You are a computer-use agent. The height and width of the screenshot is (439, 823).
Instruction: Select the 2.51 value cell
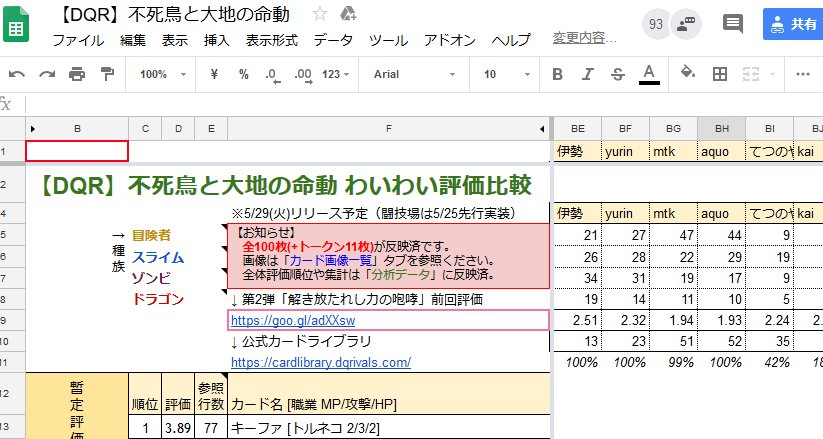tap(578, 320)
